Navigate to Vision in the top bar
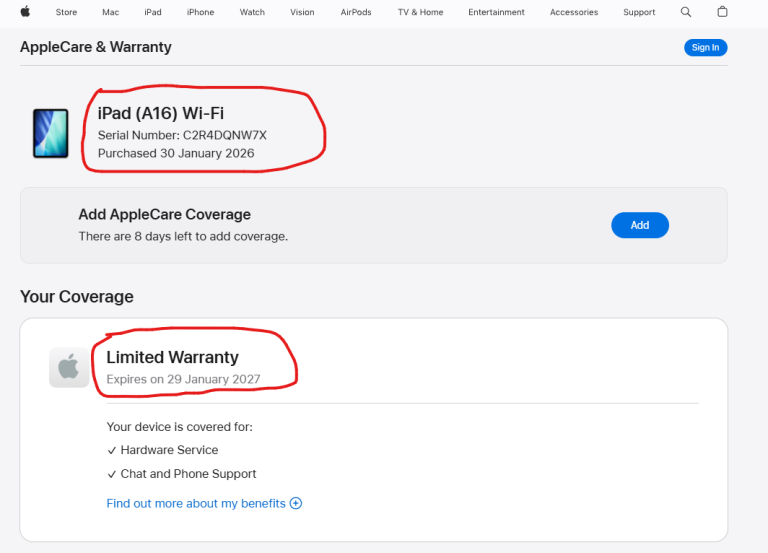 (302, 12)
